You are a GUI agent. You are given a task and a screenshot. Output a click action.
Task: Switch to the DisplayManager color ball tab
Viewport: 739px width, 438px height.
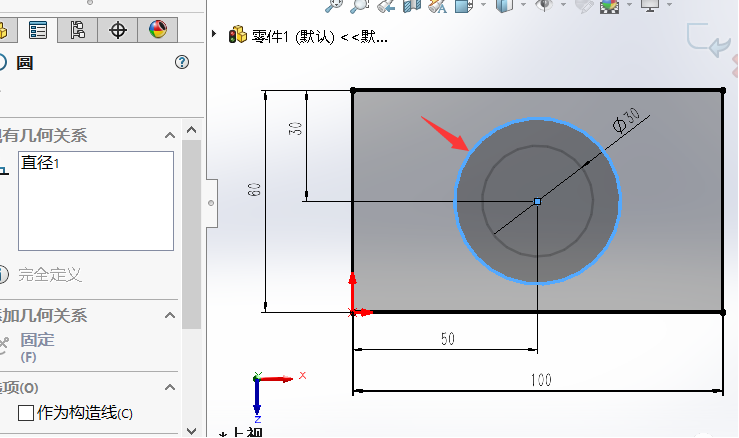(x=157, y=30)
